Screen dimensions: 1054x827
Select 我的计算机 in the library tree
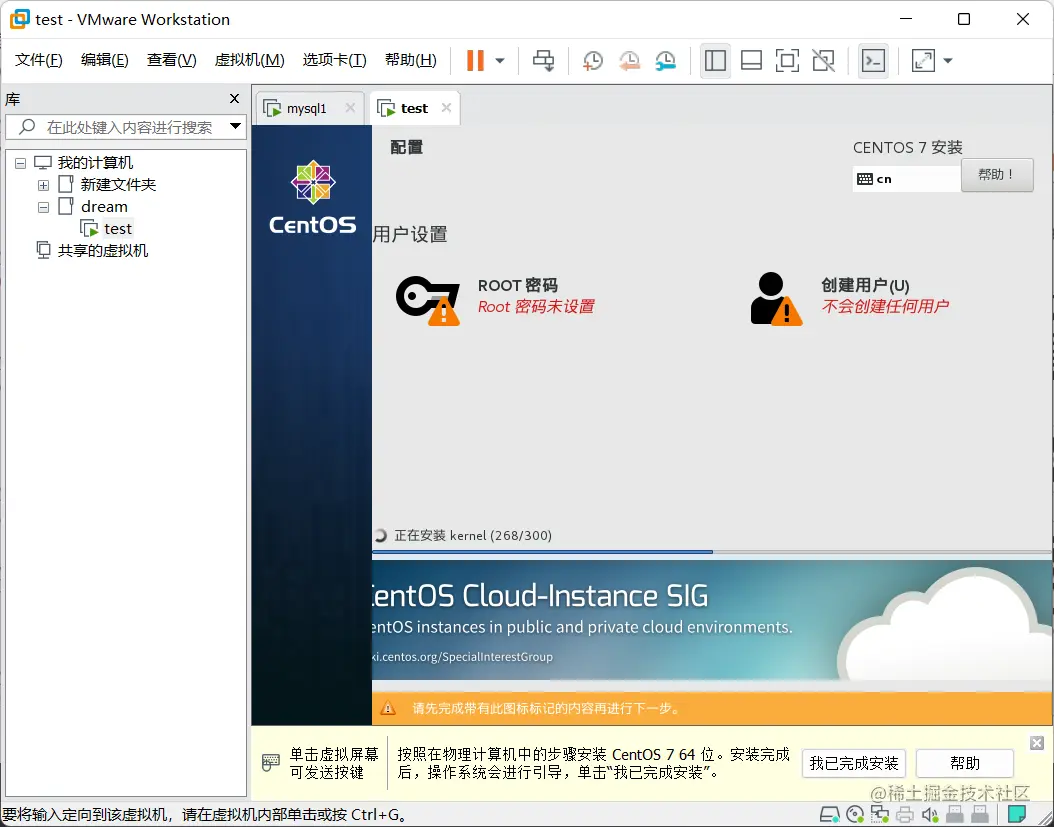pyautogui.click(x=95, y=163)
